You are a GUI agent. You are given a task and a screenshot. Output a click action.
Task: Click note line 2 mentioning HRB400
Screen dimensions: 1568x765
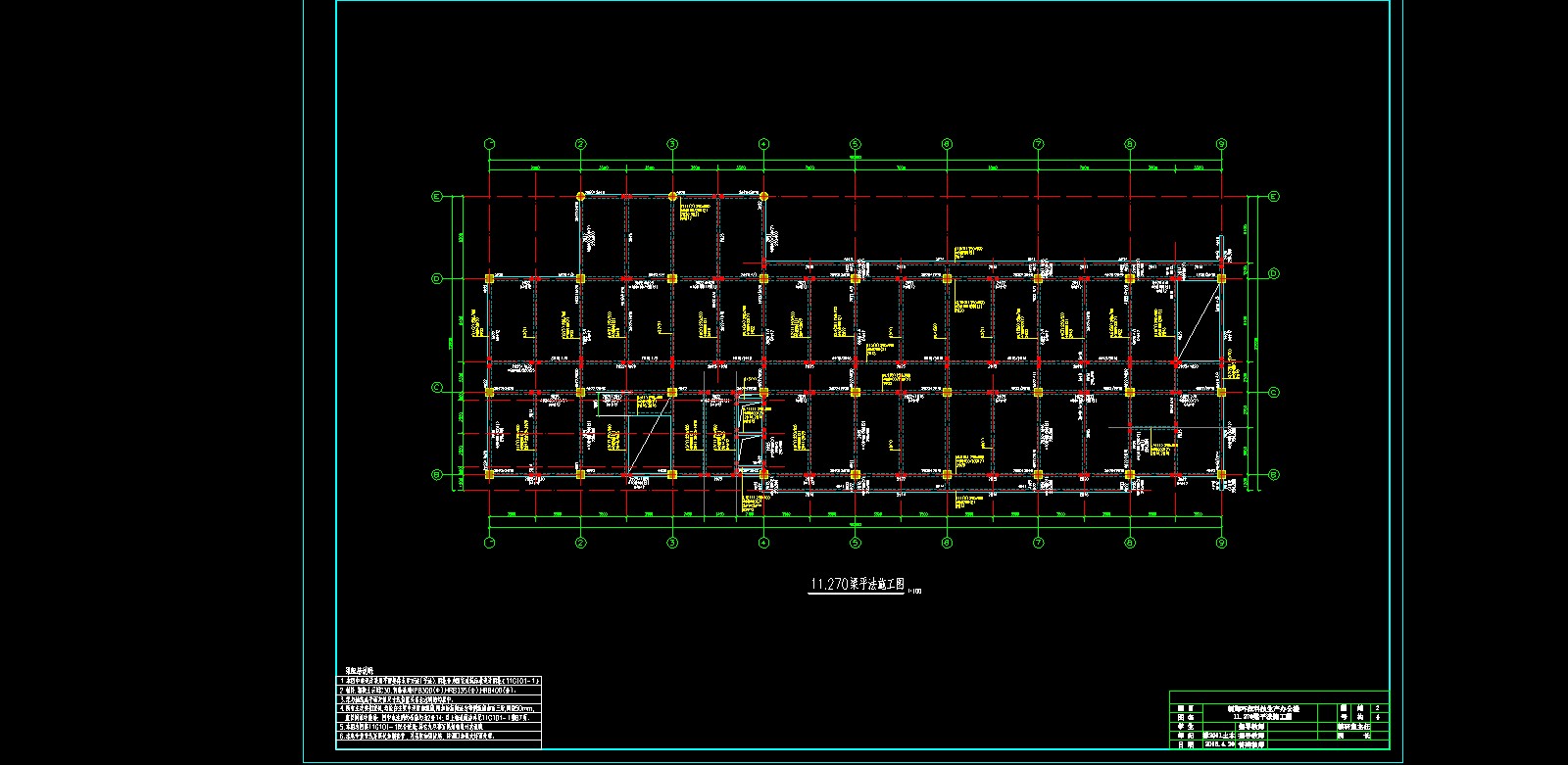pyautogui.click(x=427, y=691)
